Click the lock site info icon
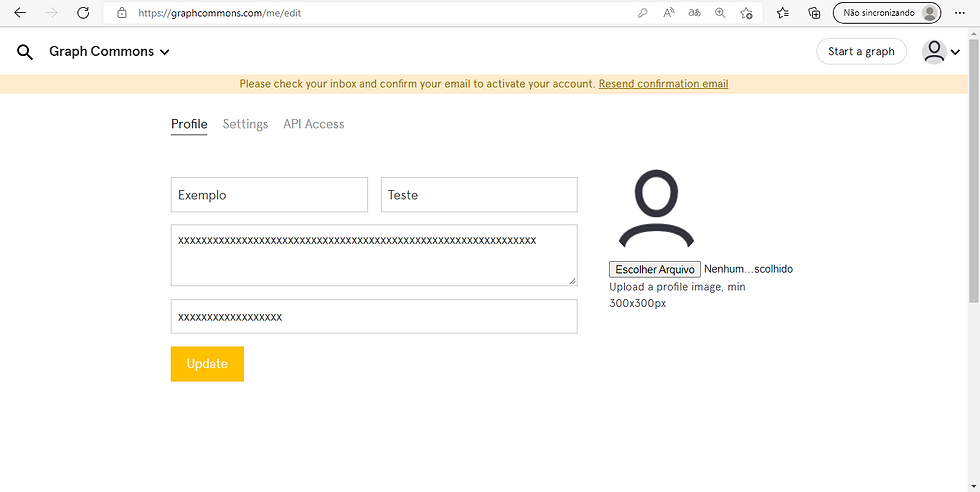980x492 pixels. (x=122, y=13)
